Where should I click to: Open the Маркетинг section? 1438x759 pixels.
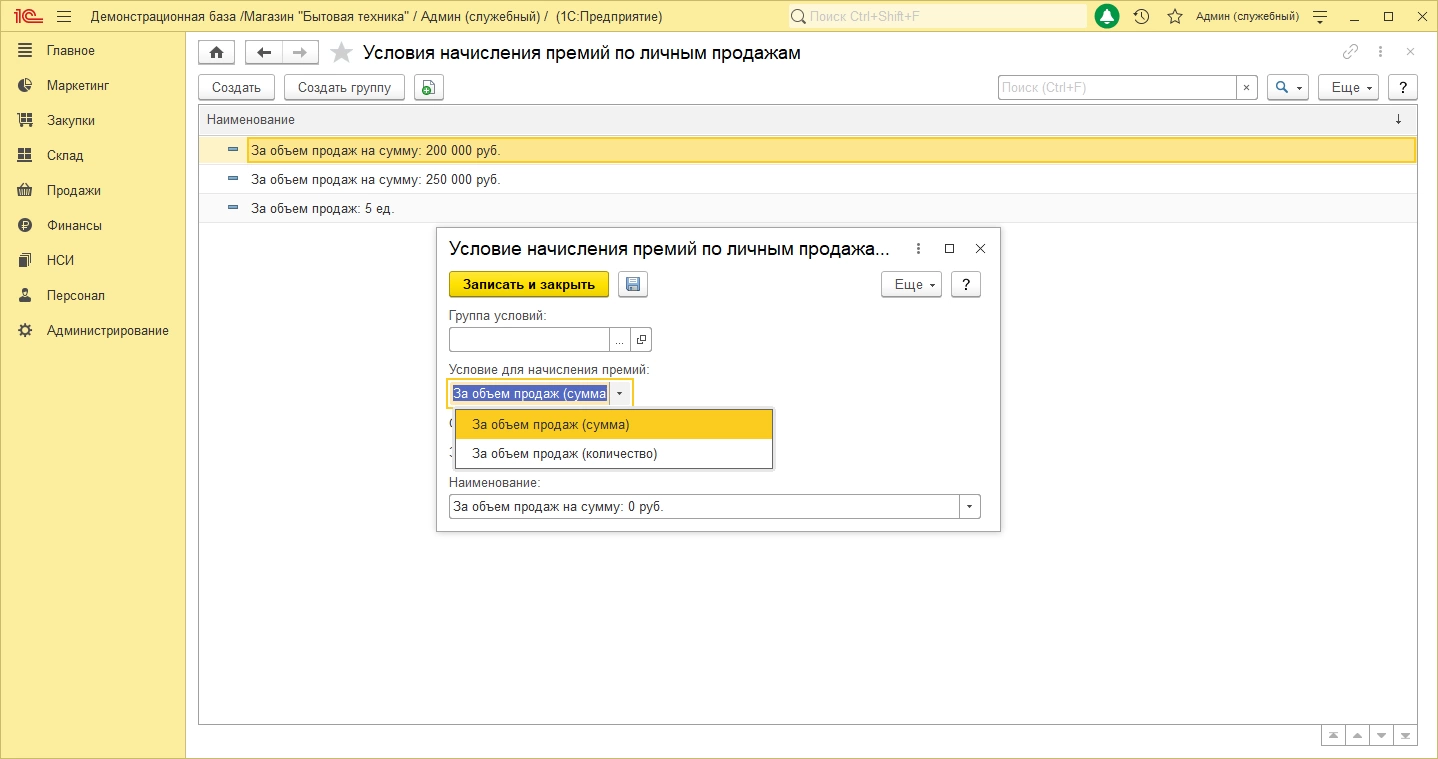click(78, 86)
